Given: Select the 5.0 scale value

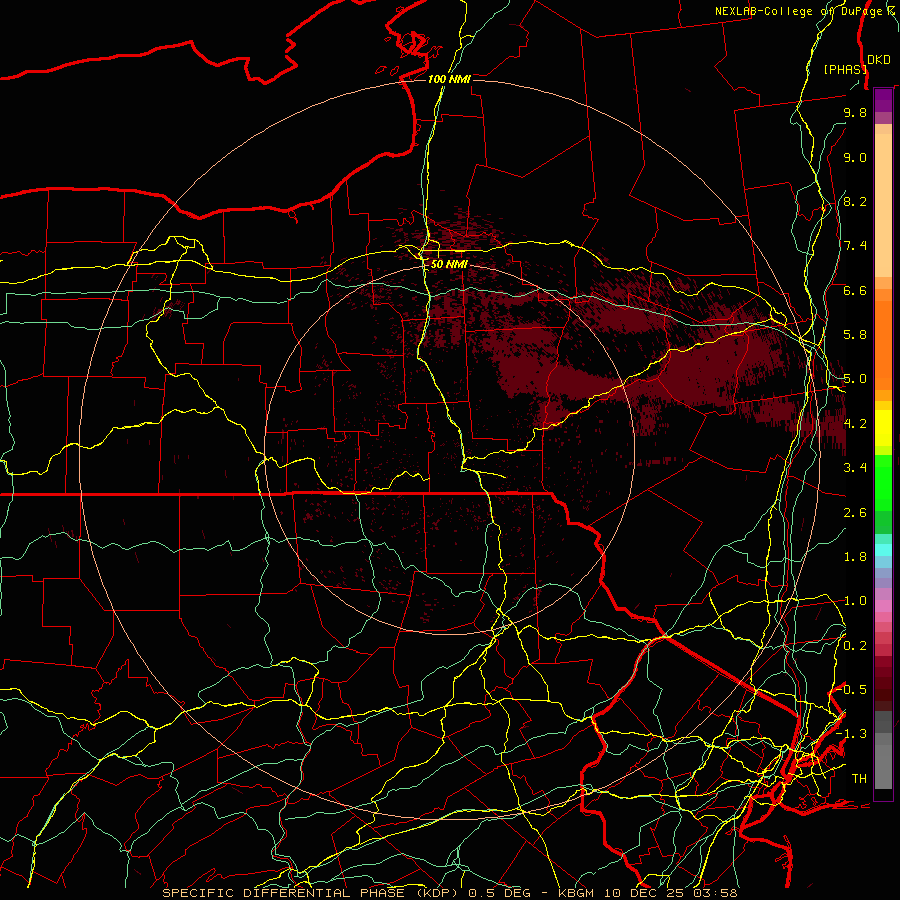Looking at the screenshot, I should pos(855,379).
